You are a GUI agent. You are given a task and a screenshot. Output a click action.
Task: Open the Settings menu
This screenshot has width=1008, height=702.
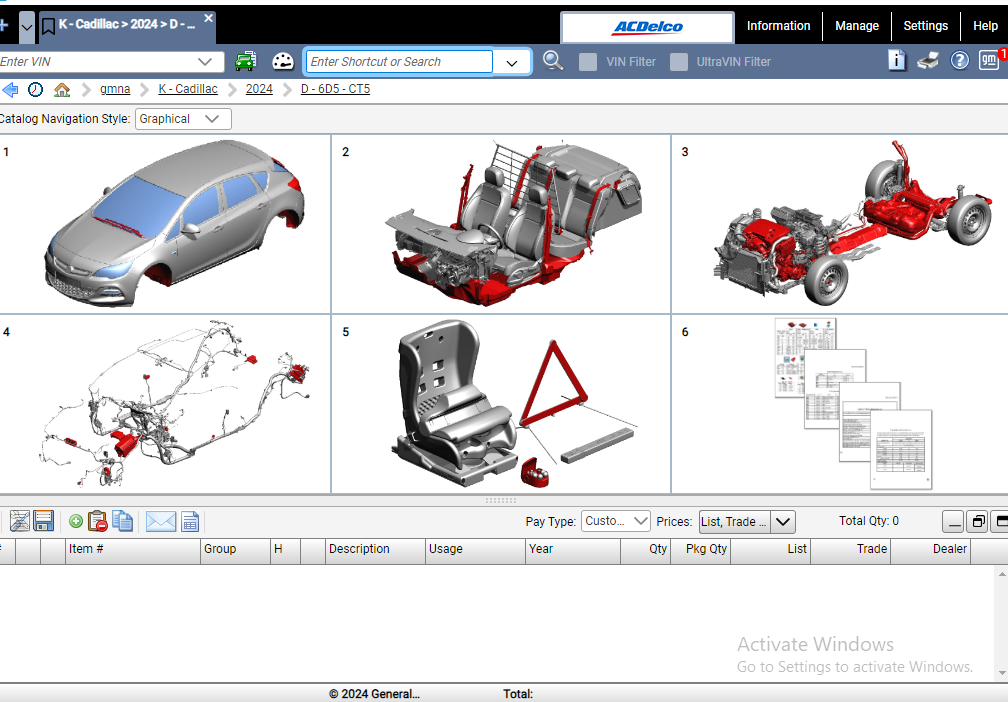coord(925,26)
